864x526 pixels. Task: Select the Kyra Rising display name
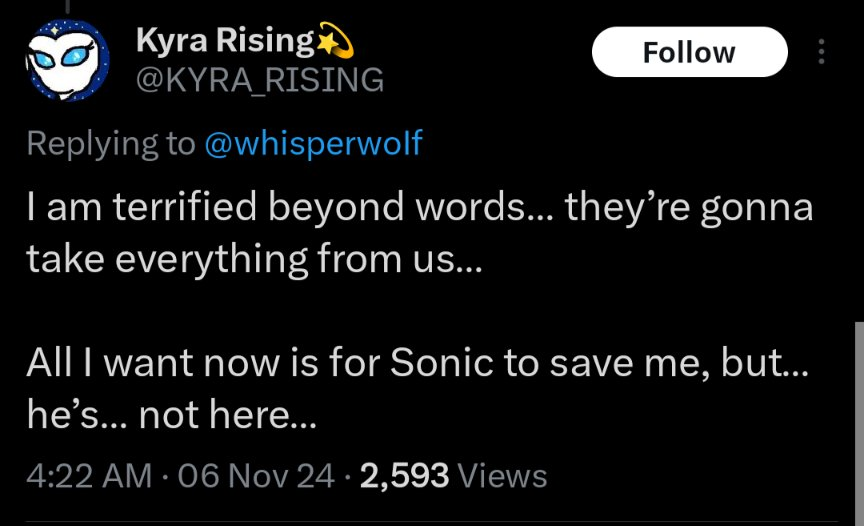point(225,40)
